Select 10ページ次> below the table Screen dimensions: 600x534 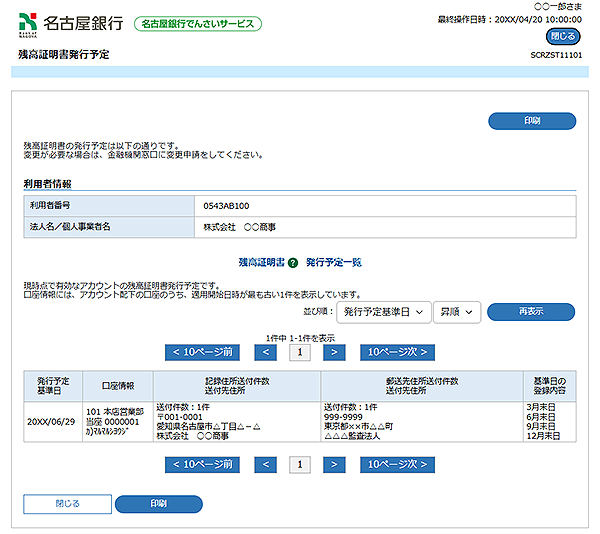tap(397, 464)
